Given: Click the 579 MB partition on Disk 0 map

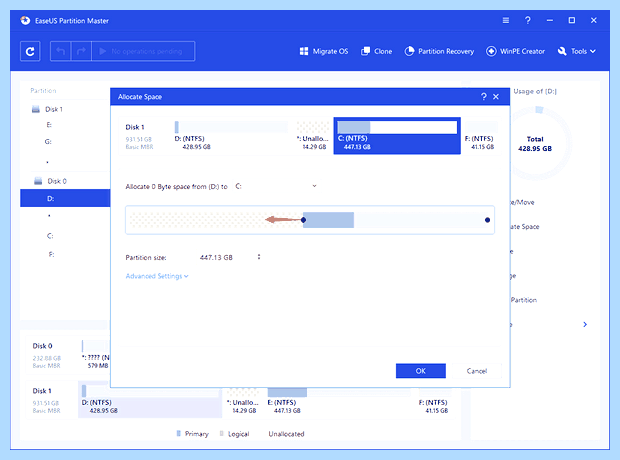Looking at the screenshot, I should (95, 354).
